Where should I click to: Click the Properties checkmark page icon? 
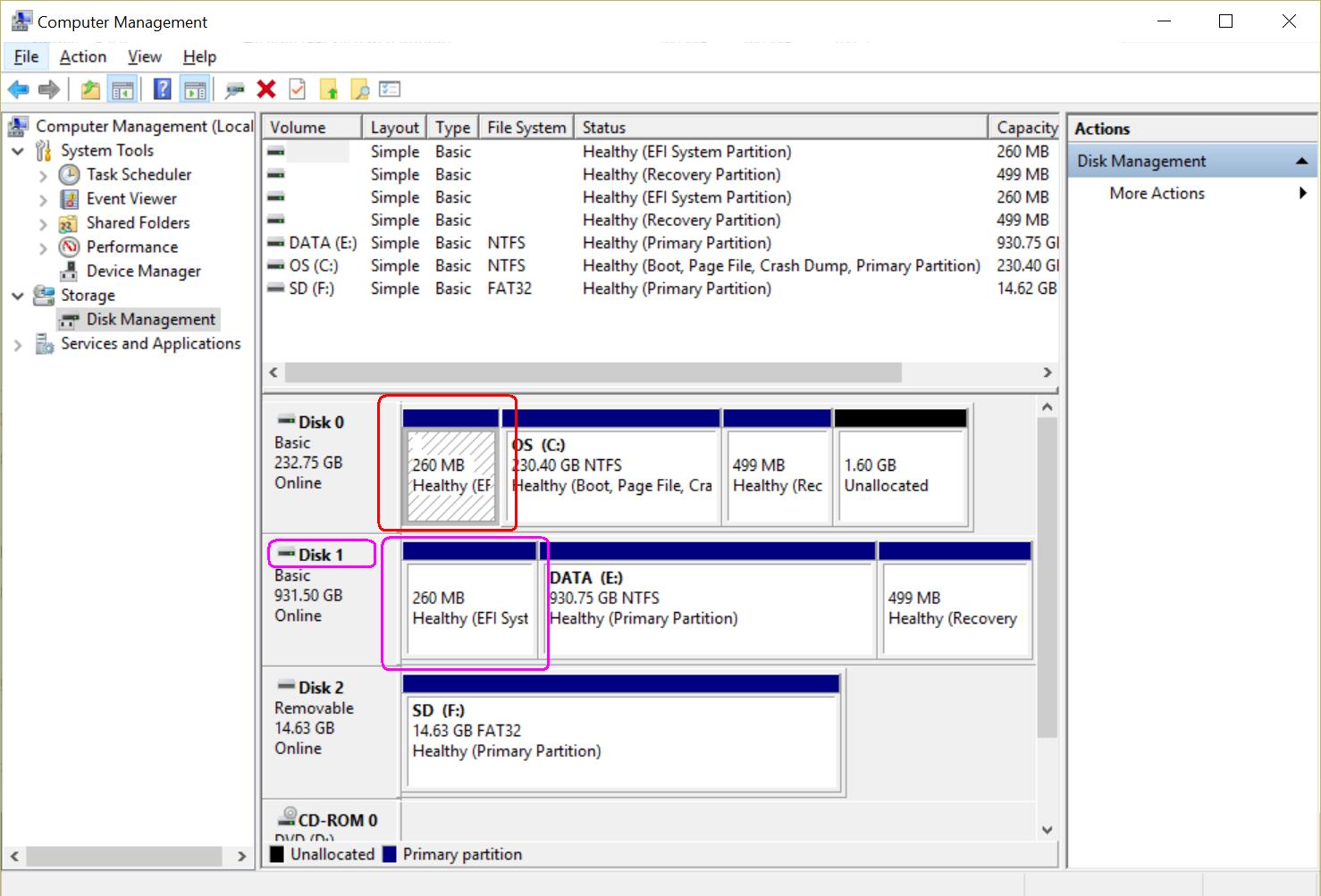(298, 89)
